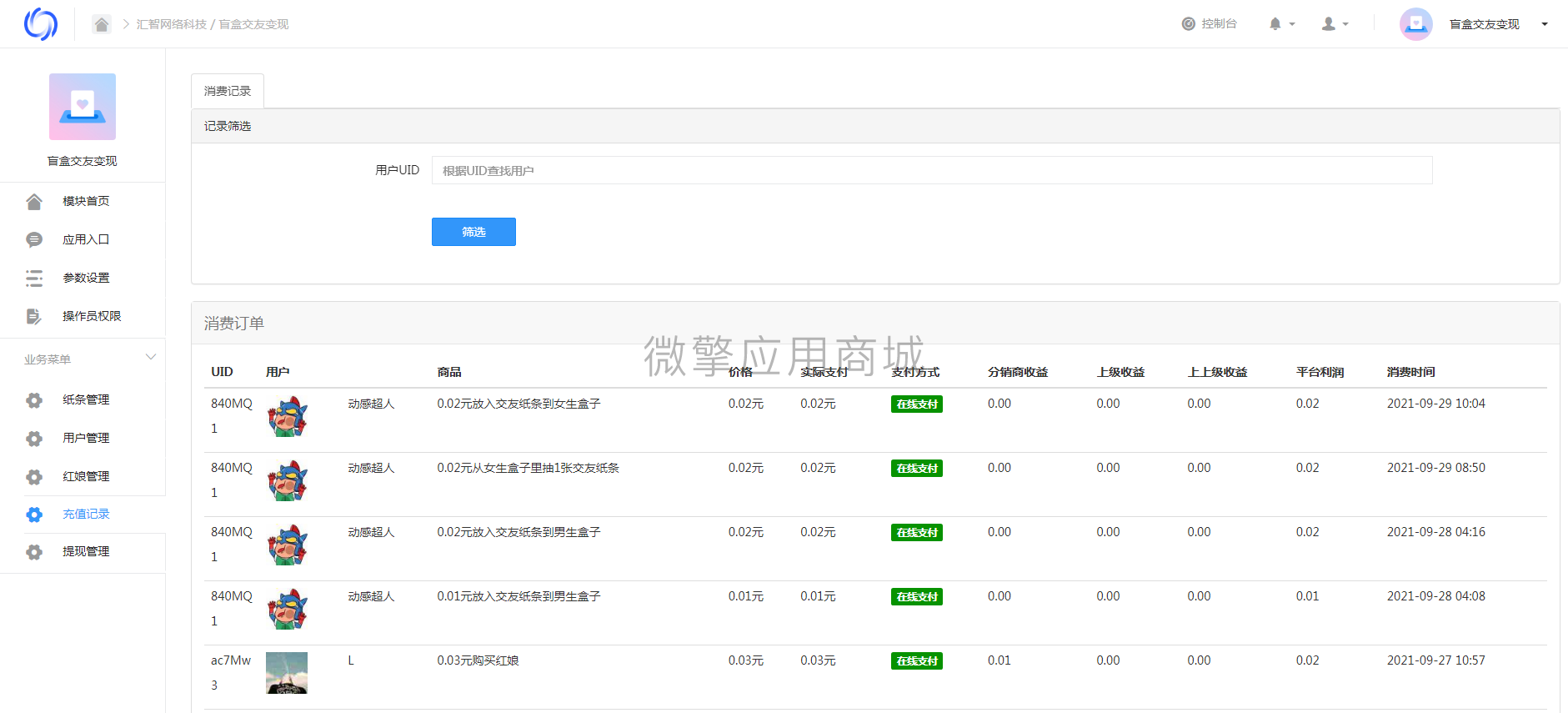Click the blue swirl logo in header

(41, 24)
